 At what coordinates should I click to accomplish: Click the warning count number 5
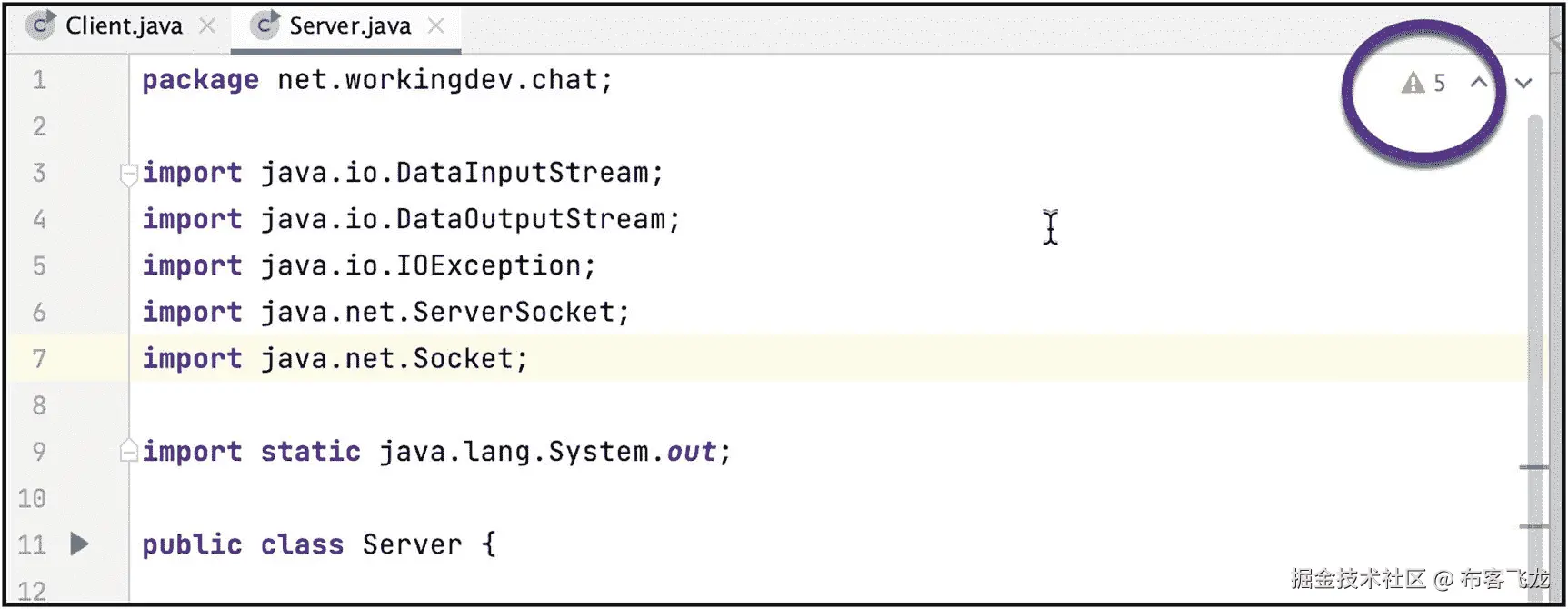coord(1440,84)
